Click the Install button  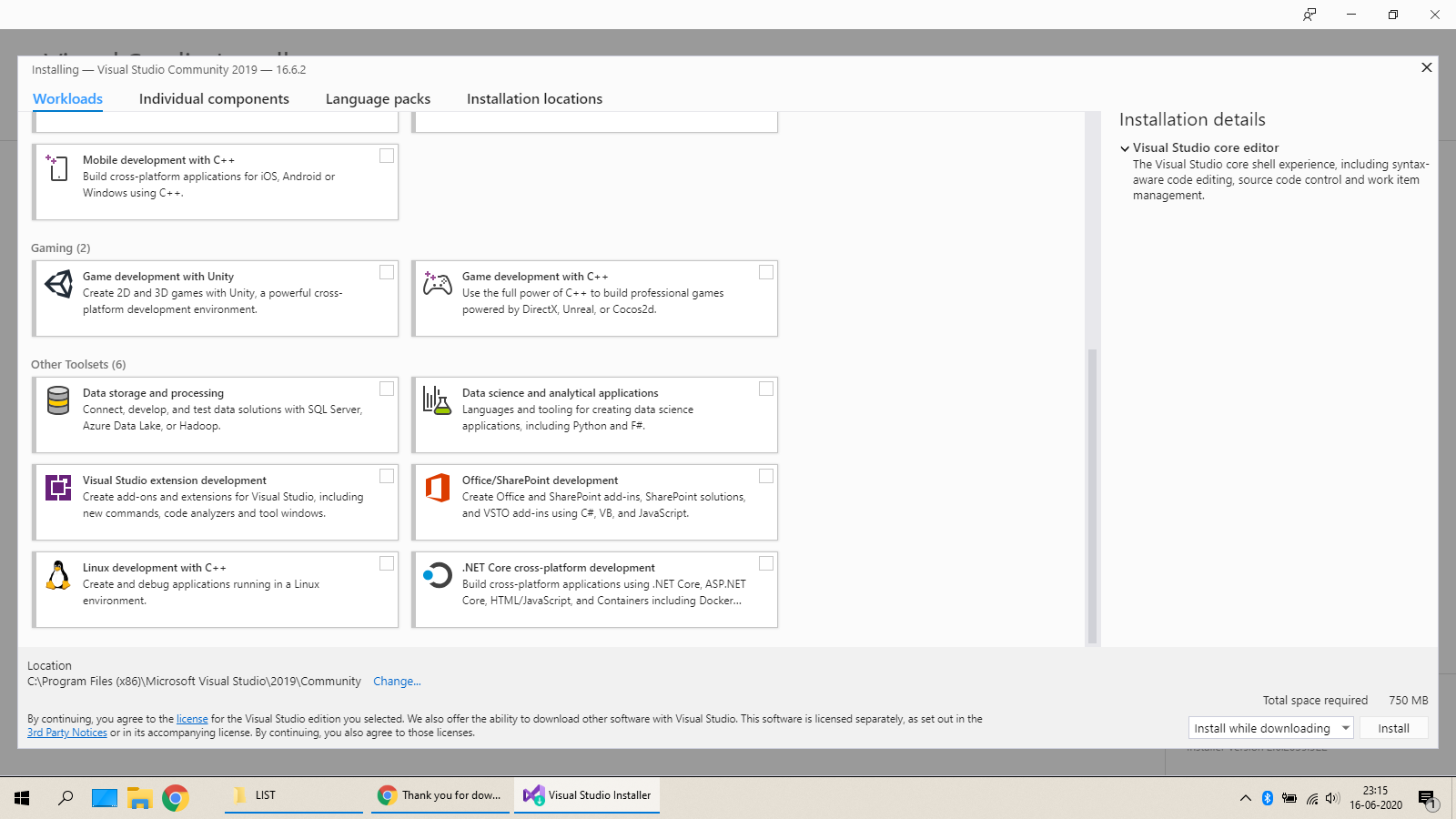[x=1393, y=728]
